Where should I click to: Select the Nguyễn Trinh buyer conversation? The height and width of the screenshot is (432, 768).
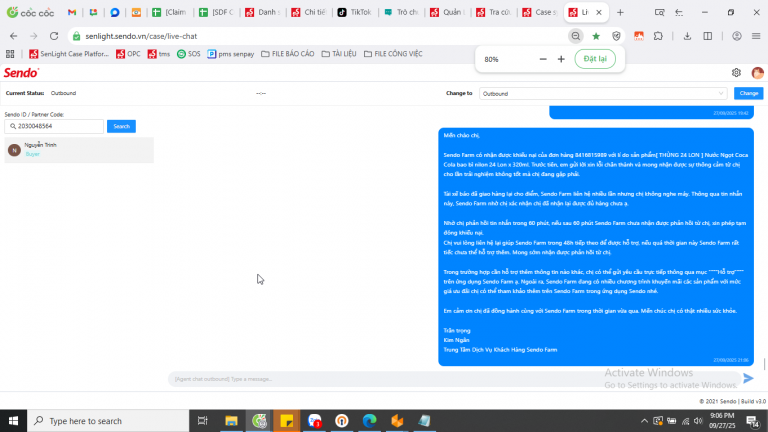click(x=79, y=150)
